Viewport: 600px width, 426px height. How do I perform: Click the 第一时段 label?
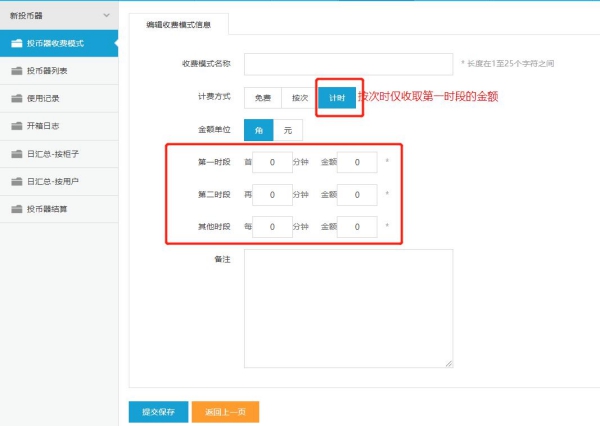[214, 162]
